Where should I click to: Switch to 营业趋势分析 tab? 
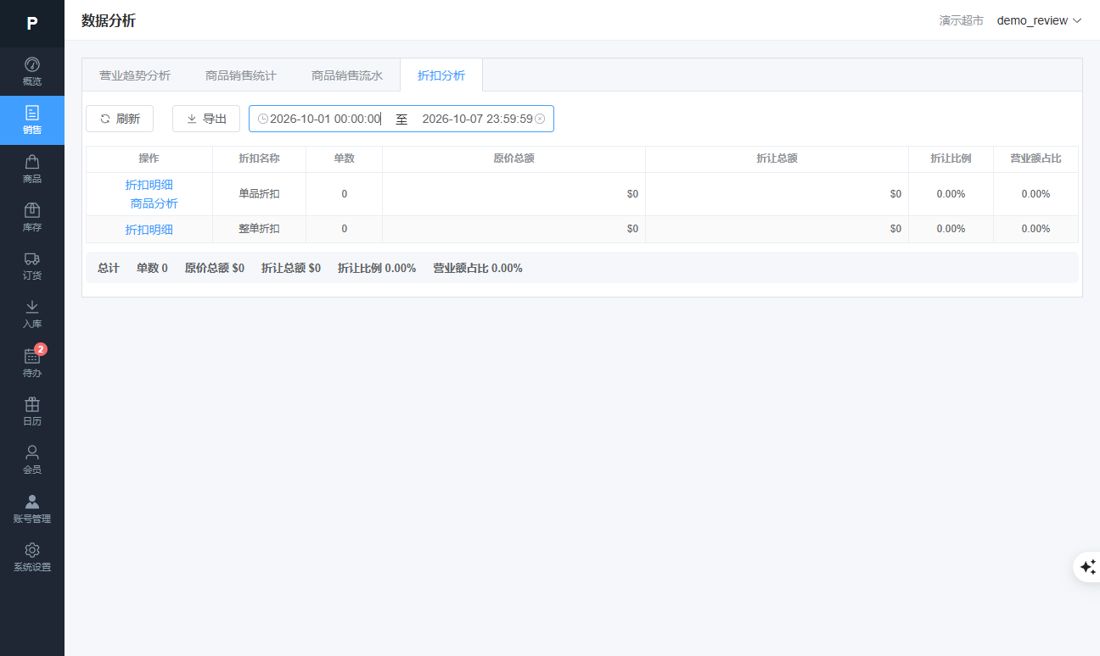pyautogui.click(x=135, y=75)
